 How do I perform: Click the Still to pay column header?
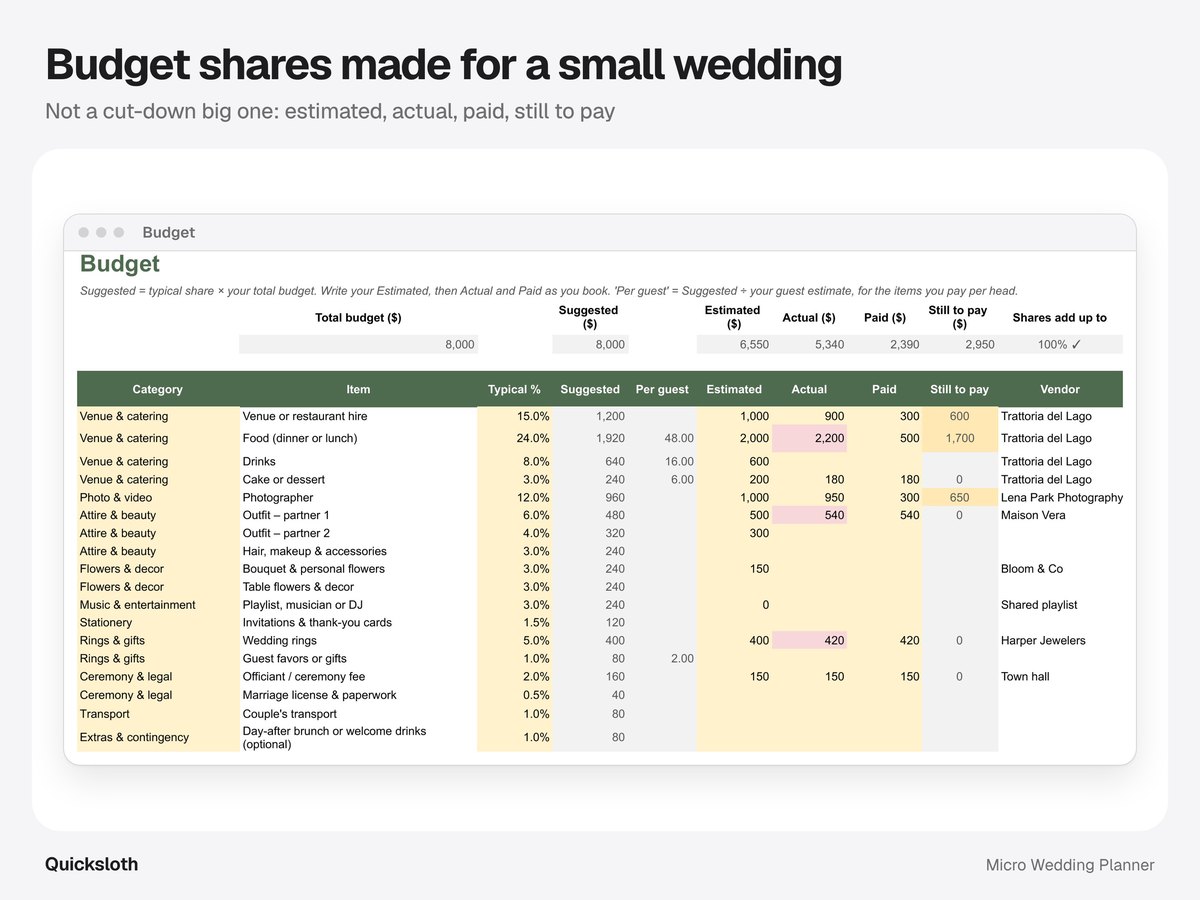(959, 389)
